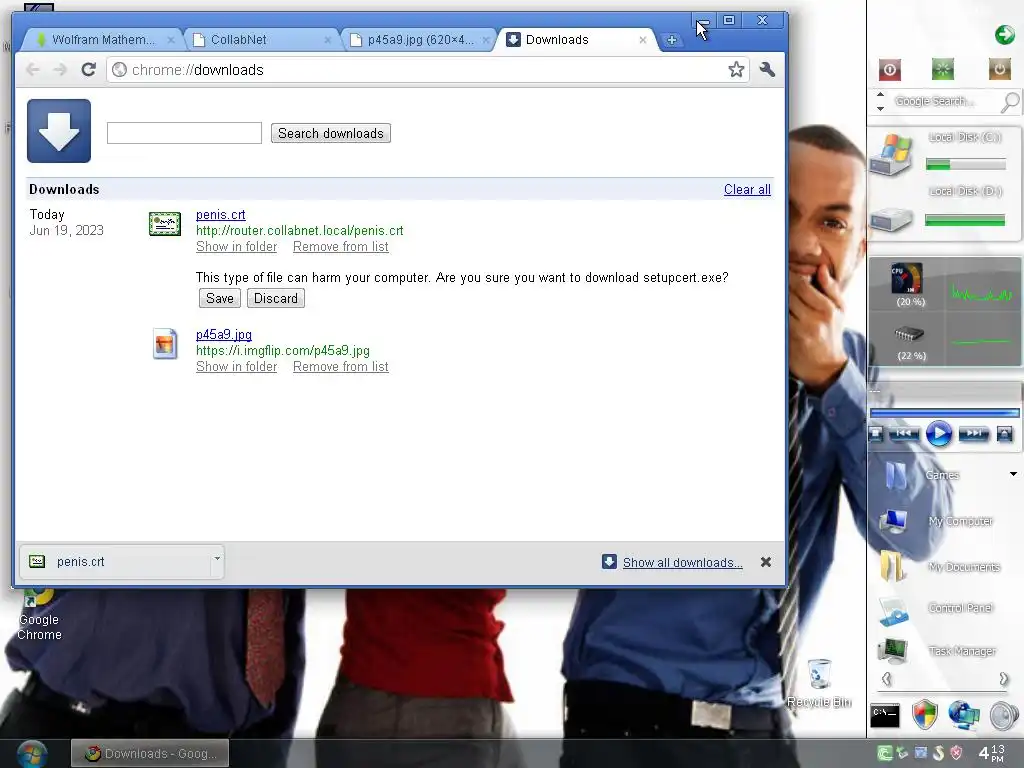Click the magnifier search icon in sidebar
Viewport: 1024px width, 768px height.
[1010, 102]
